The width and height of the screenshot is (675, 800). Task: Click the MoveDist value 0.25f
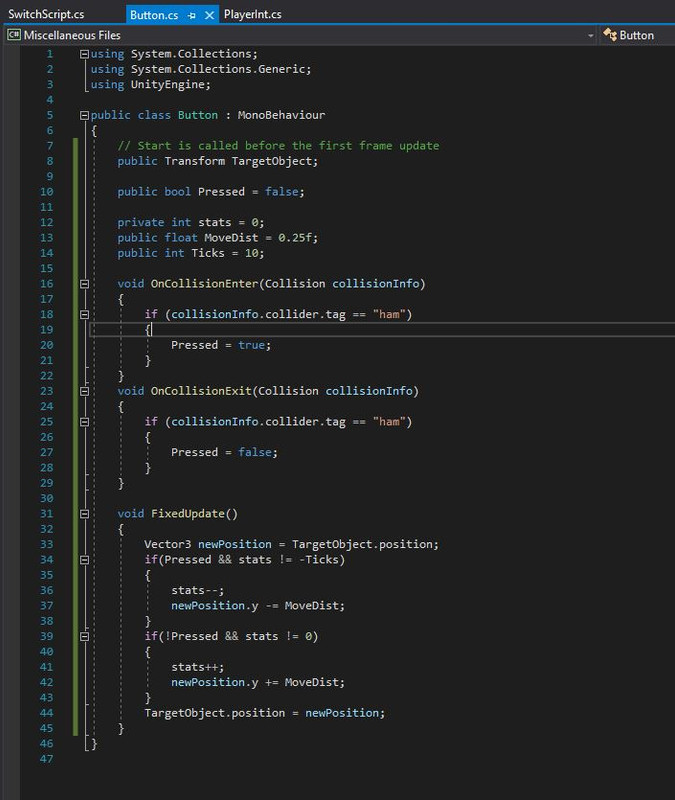coord(295,238)
